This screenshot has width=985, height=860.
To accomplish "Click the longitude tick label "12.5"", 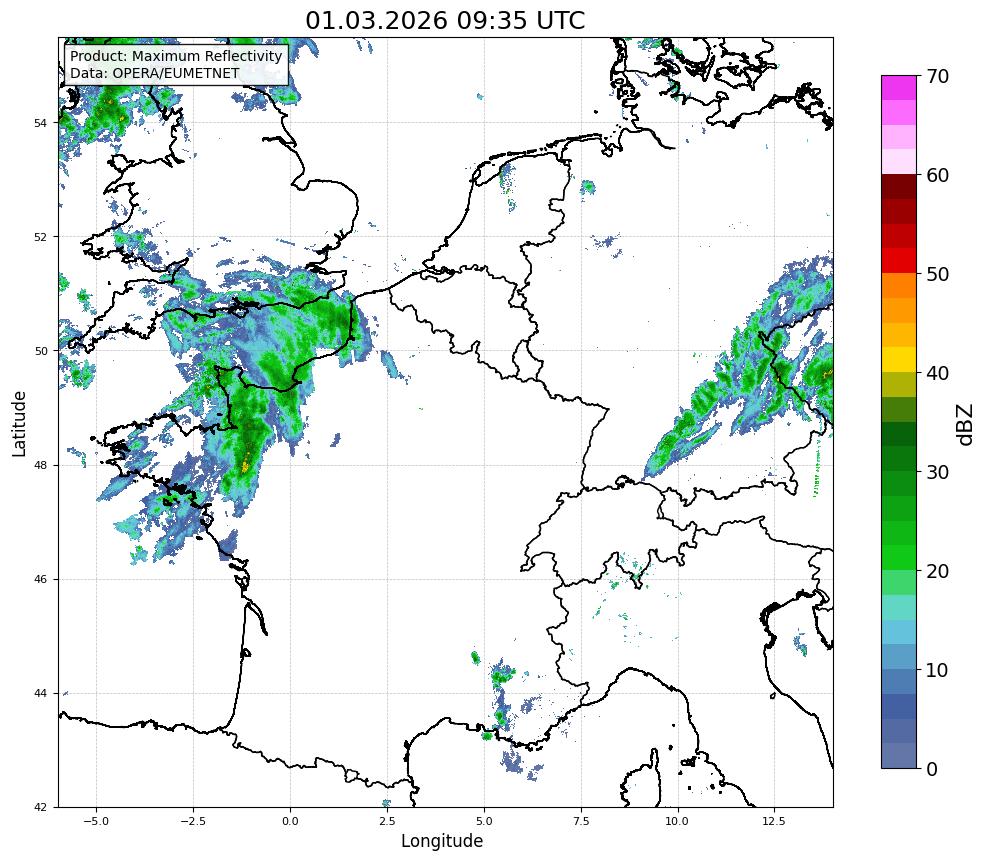I will (x=775, y=821).
